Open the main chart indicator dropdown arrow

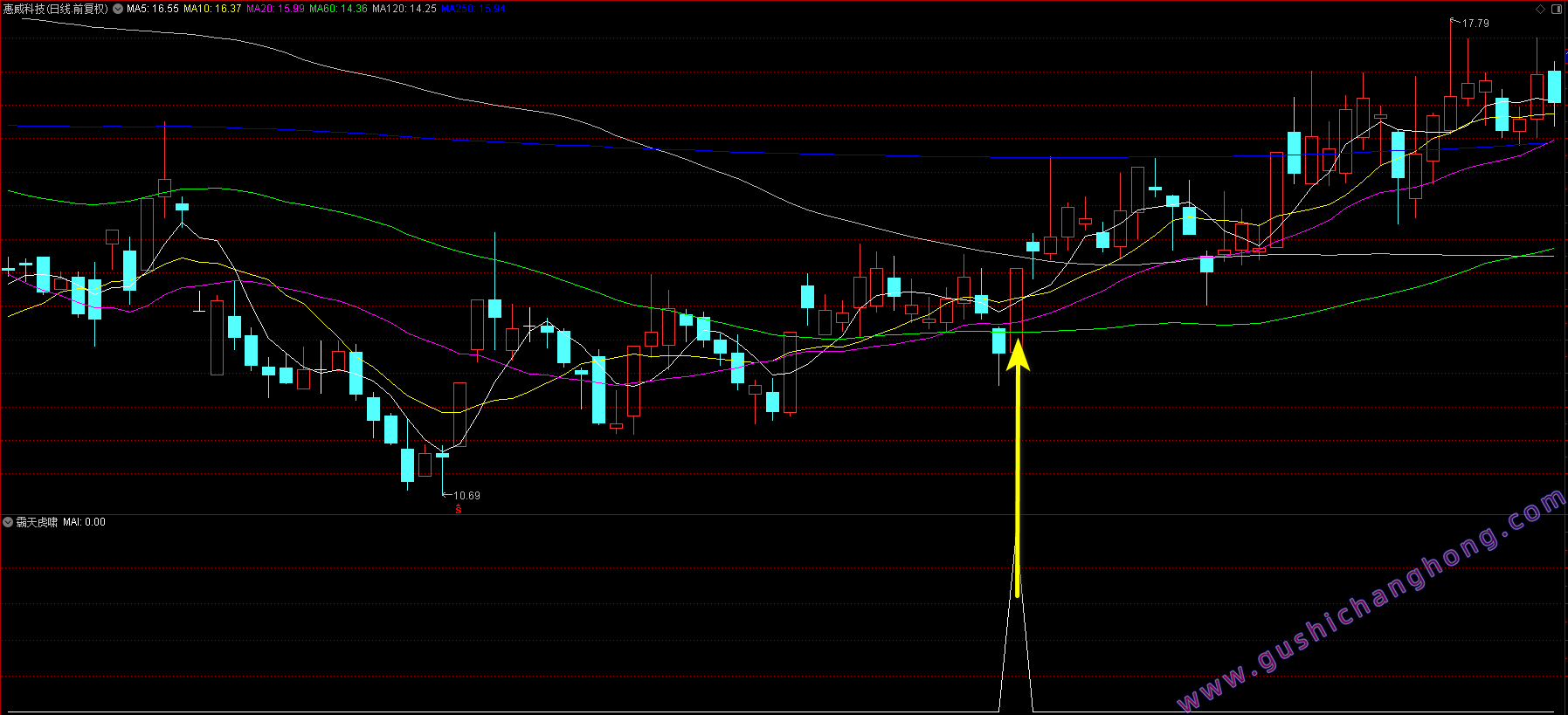[118, 9]
